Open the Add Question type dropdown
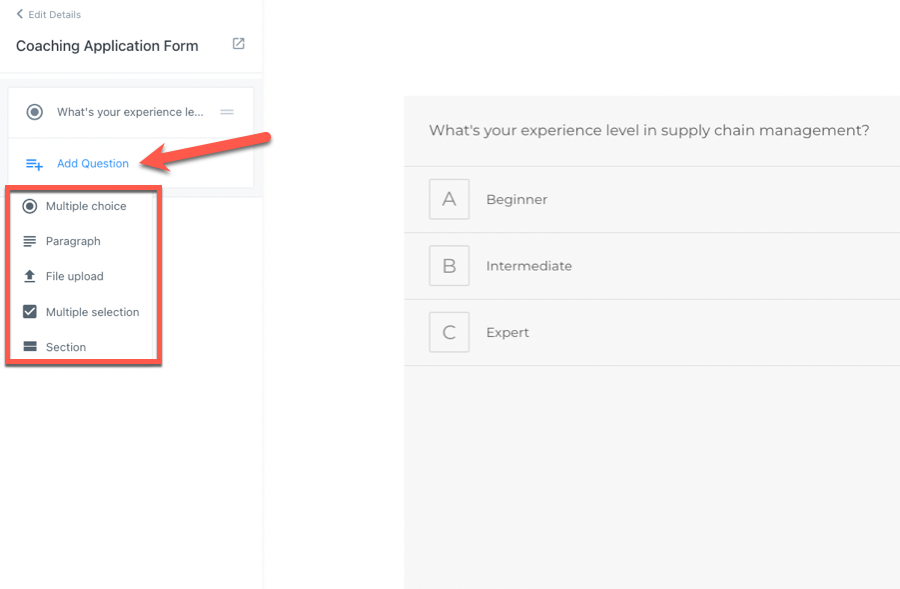Viewport: 900px width, 589px height. [x=92, y=164]
